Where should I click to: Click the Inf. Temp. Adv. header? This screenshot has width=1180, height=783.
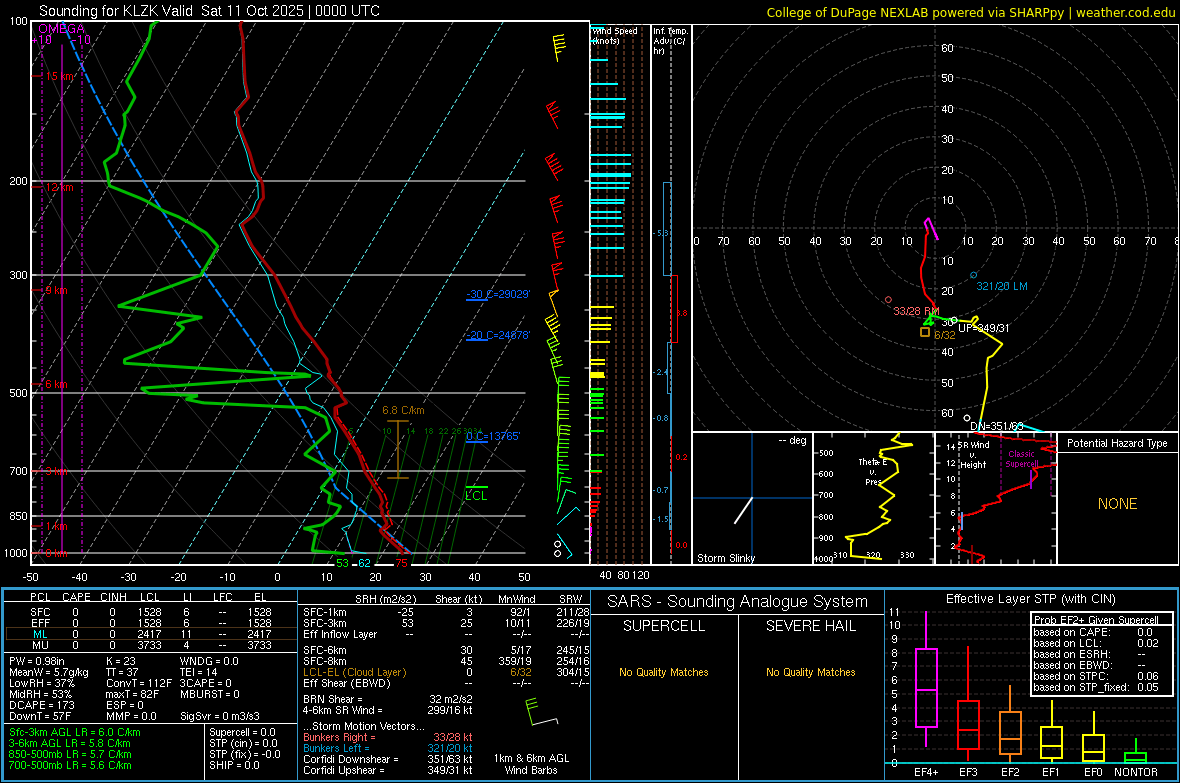(670, 41)
